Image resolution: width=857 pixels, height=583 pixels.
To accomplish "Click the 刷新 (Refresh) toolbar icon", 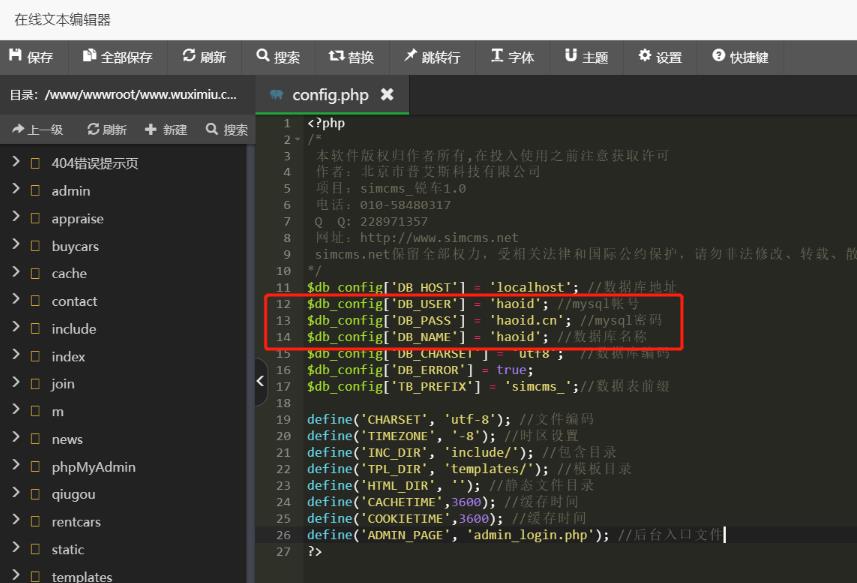I will tap(189, 56).
